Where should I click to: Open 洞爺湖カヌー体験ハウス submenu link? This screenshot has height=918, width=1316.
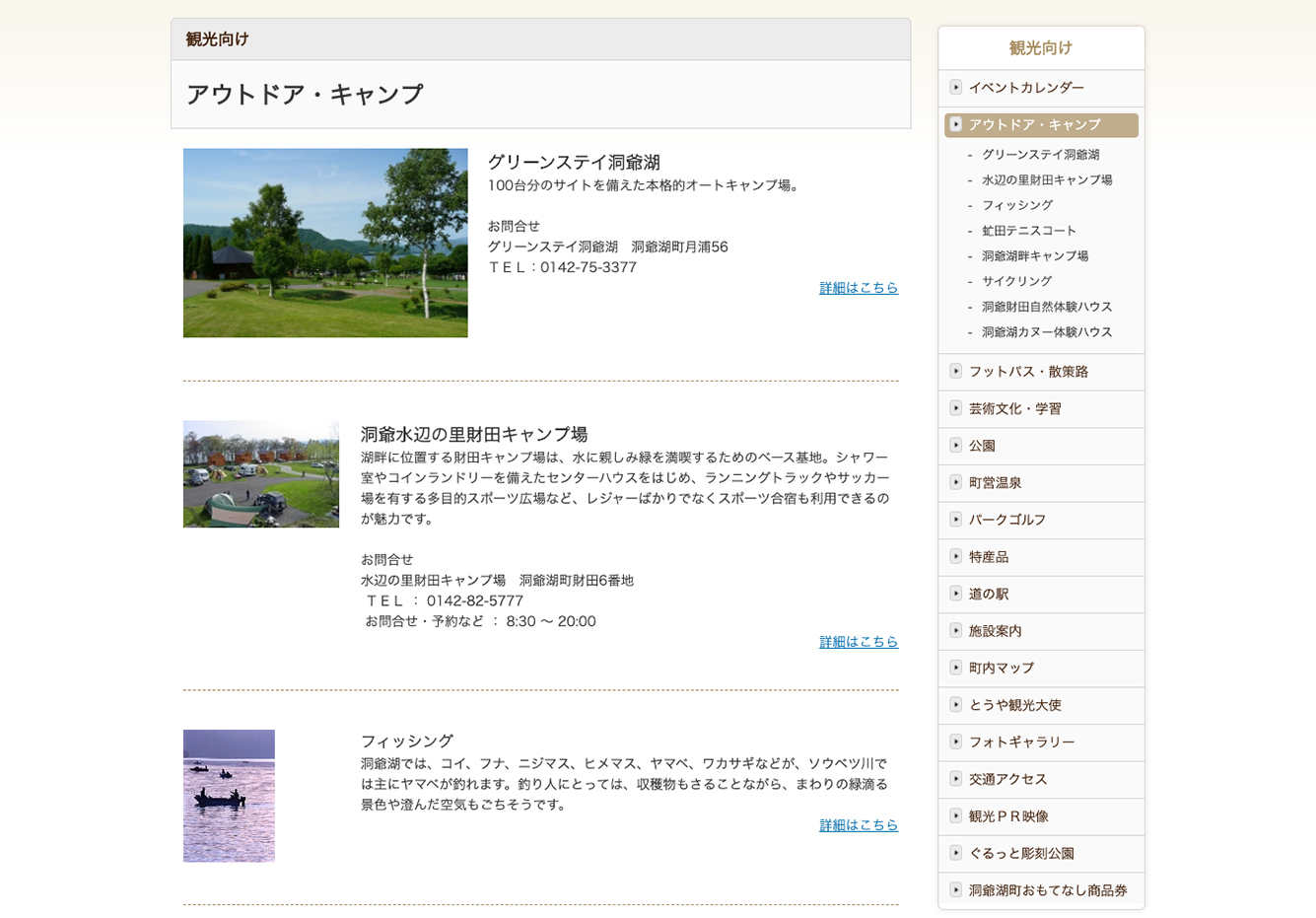(1047, 332)
